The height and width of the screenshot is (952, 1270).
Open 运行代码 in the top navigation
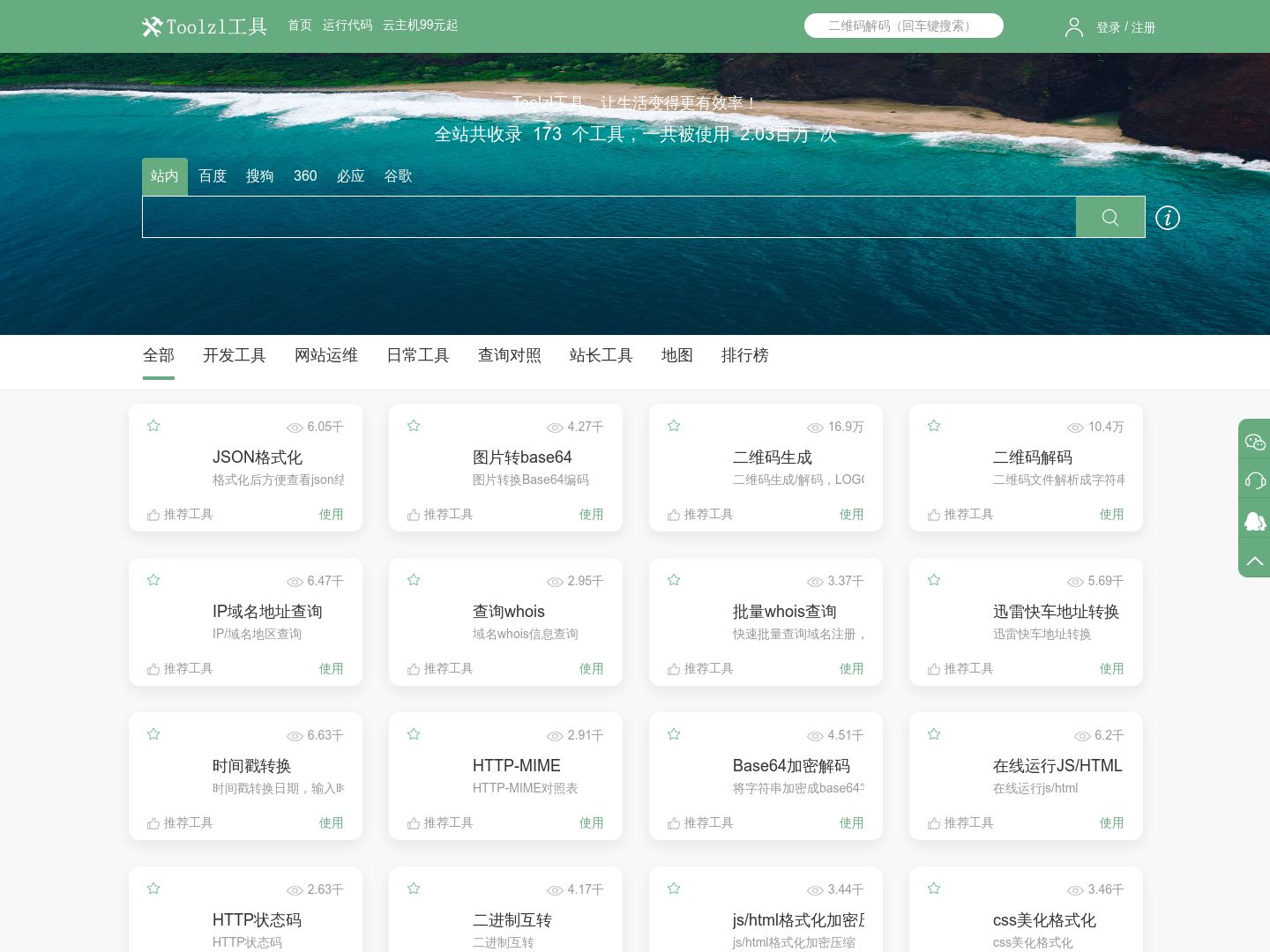(x=347, y=26)
